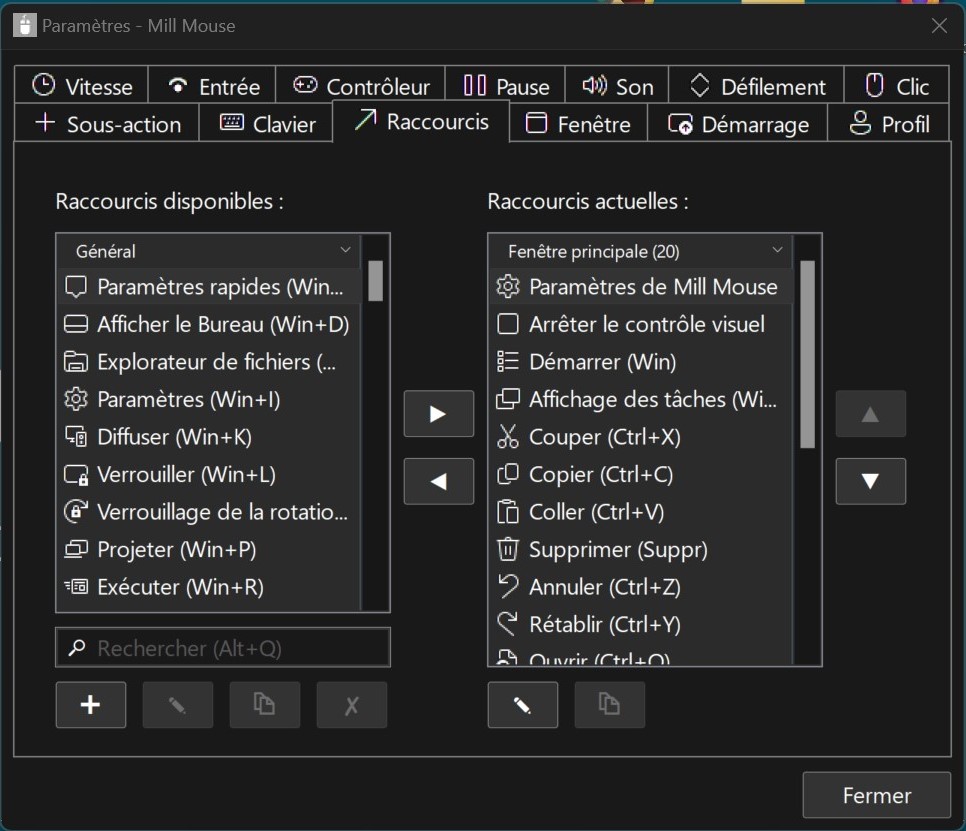Click the gear icon beside Paramètres de Mill Mouse
Screen dimensions: 966x831
506,286
